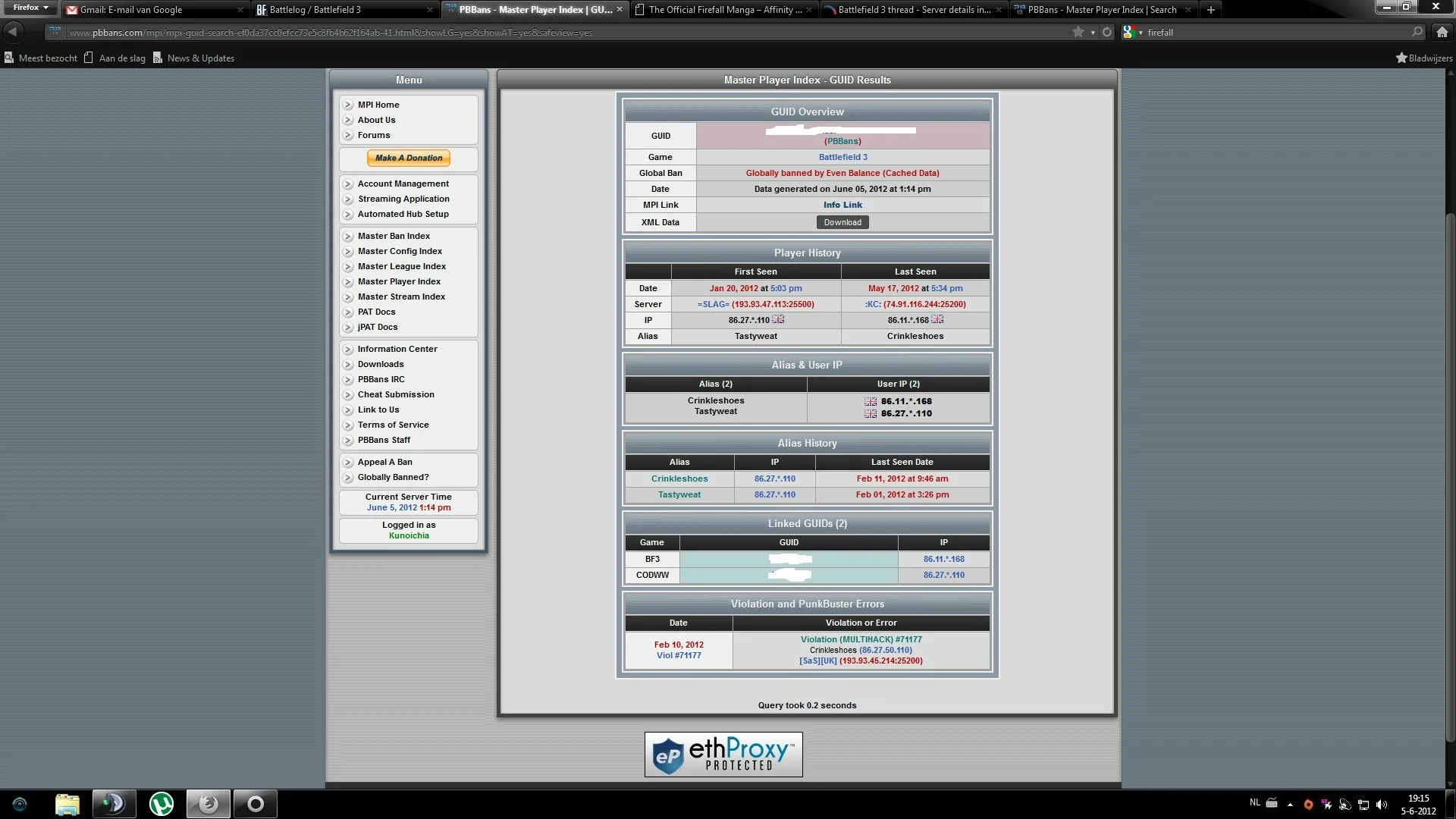Click arrow bullet next to MPI Home
The image size is (1456, 819).
[x=348, y=105]
